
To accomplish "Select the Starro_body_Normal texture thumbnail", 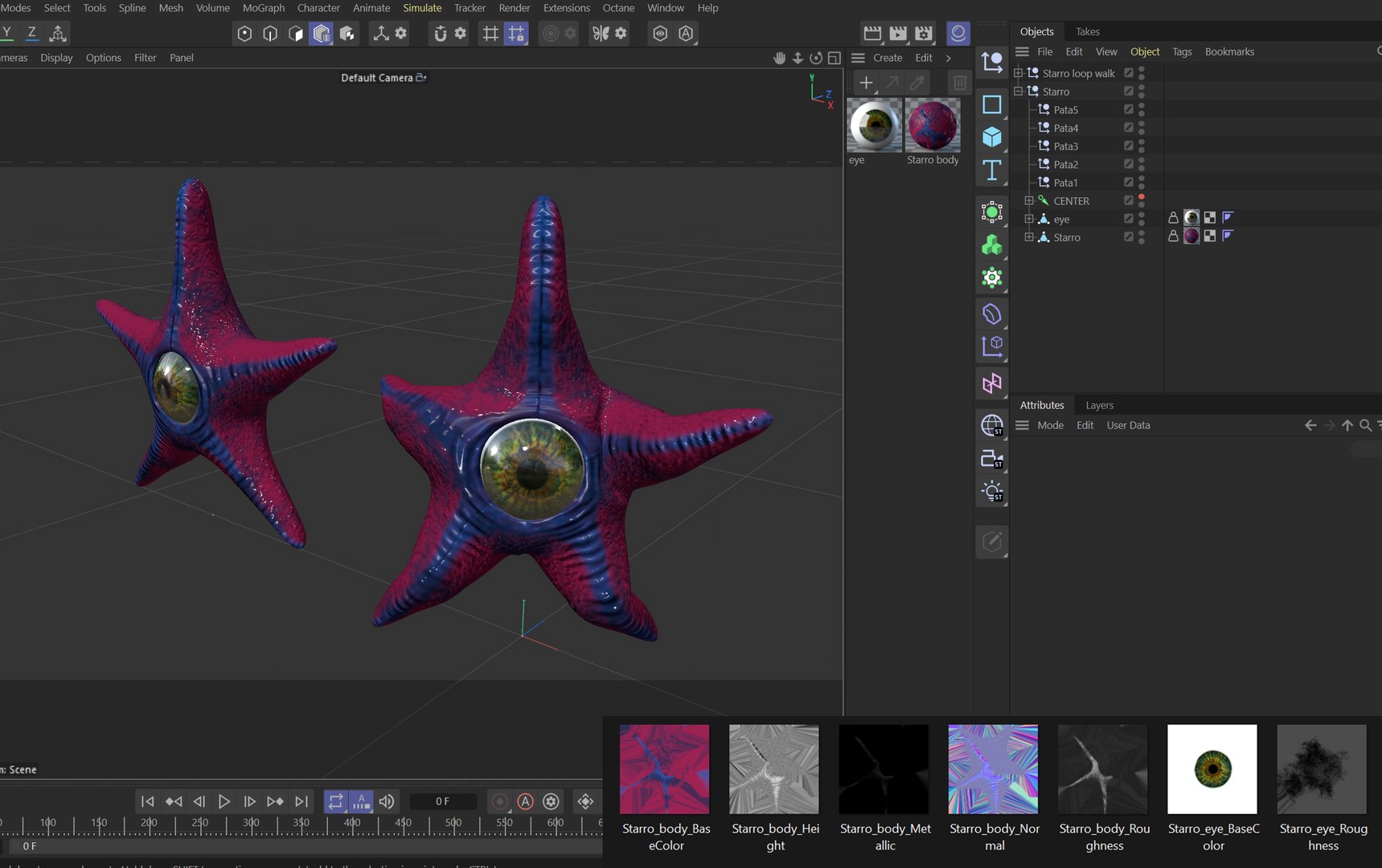I will point(993,769).
